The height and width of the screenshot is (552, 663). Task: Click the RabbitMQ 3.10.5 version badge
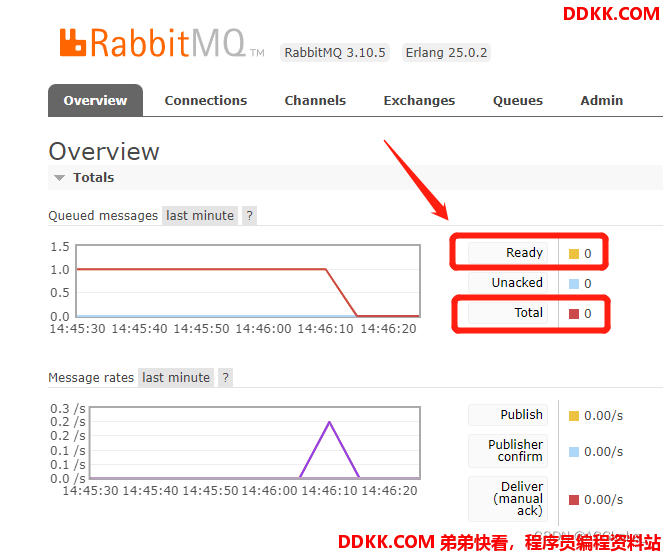[x=334, y=52]
